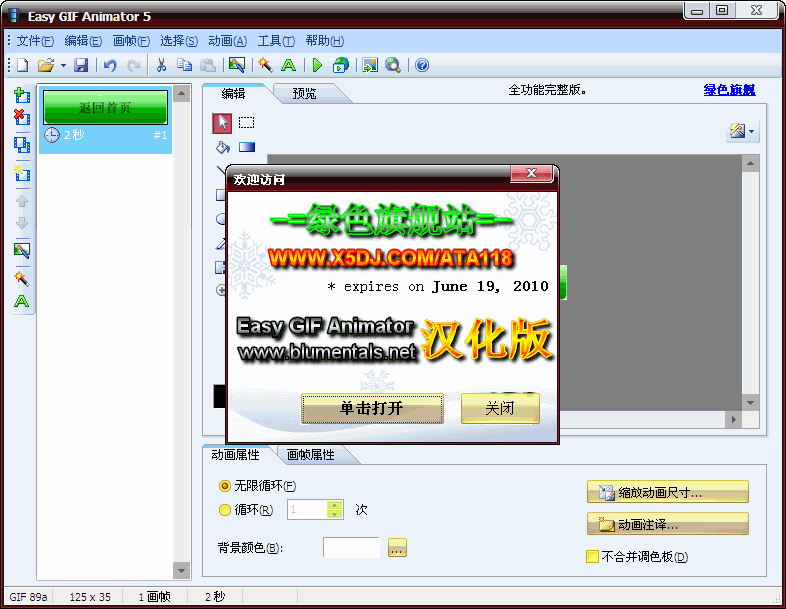
Task: Select the pointer arrow tool
Action: [x=223, y=123]
